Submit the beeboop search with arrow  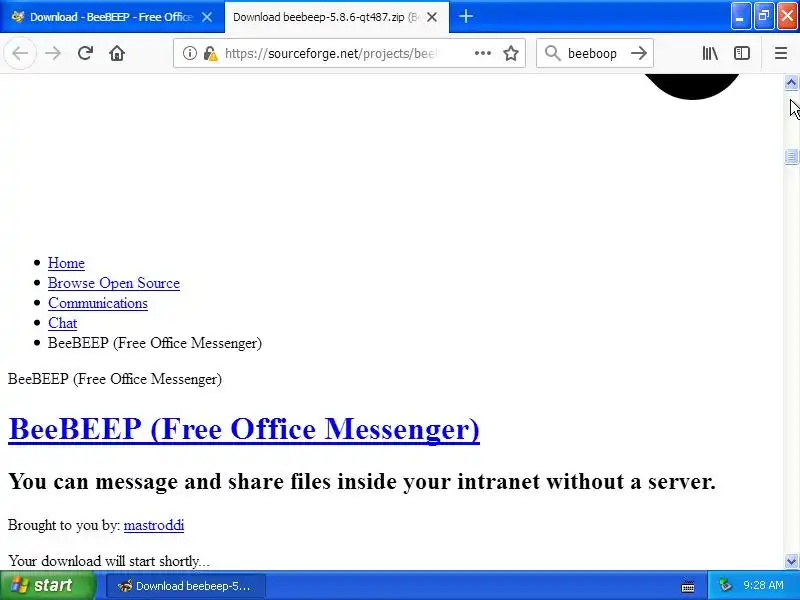pos(639,53)
